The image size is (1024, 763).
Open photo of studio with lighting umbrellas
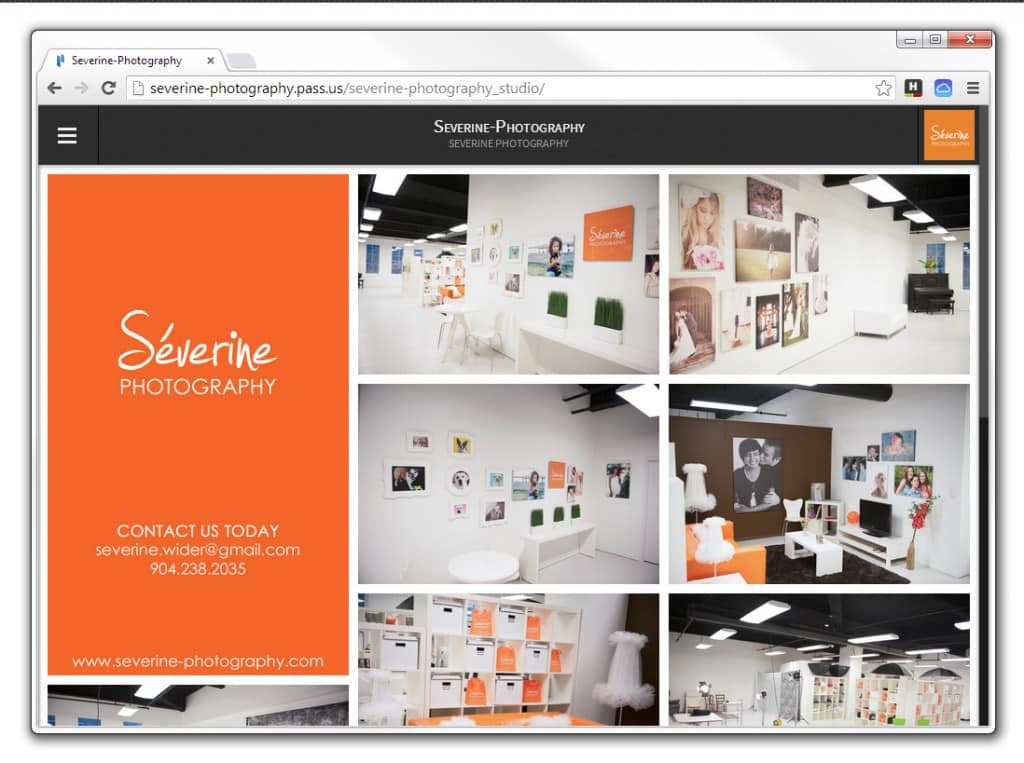coord(819,660)
